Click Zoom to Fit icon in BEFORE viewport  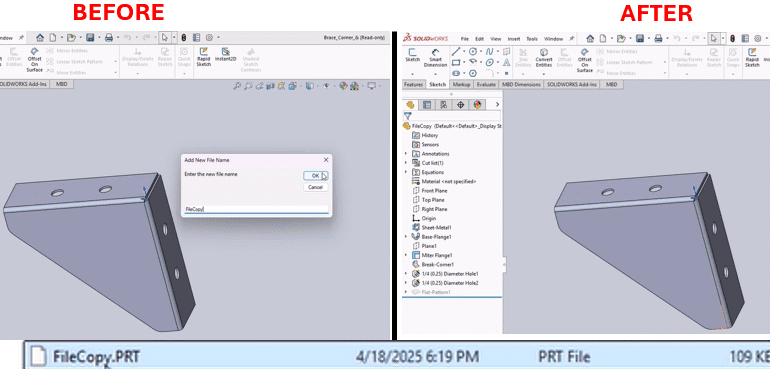click(x=237, y=86)
